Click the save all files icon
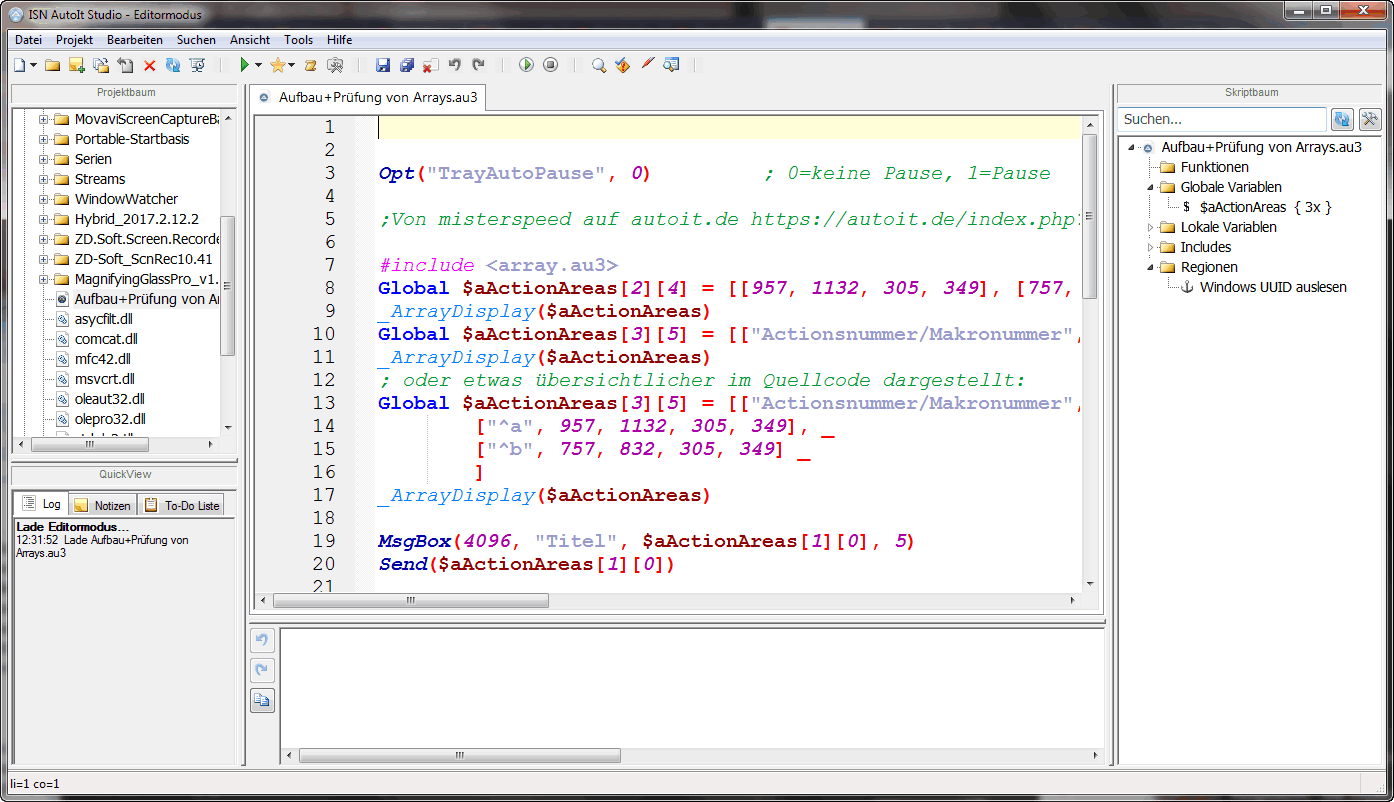Viewport: 1394px width, 802px height. point(407,65)
